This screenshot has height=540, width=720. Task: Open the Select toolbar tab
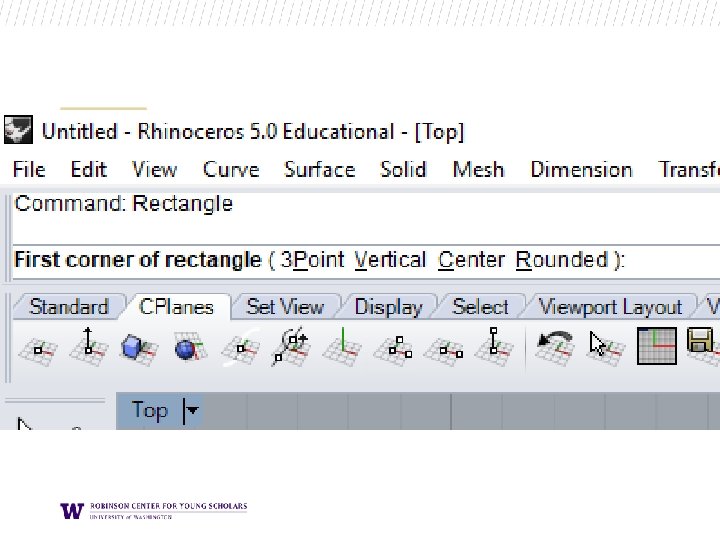click(x=480, y=307)
